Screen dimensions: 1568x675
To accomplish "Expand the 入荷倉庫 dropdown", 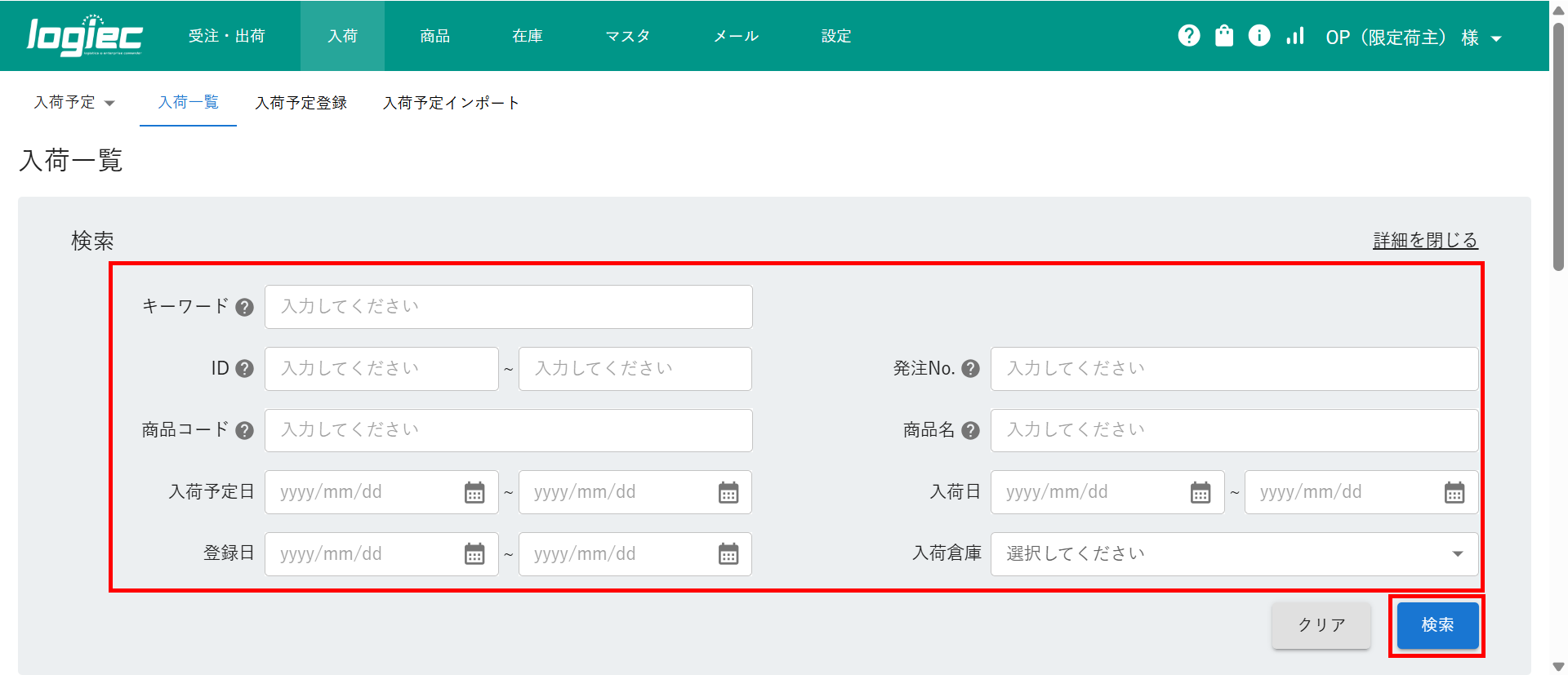I will [1233, 554].
